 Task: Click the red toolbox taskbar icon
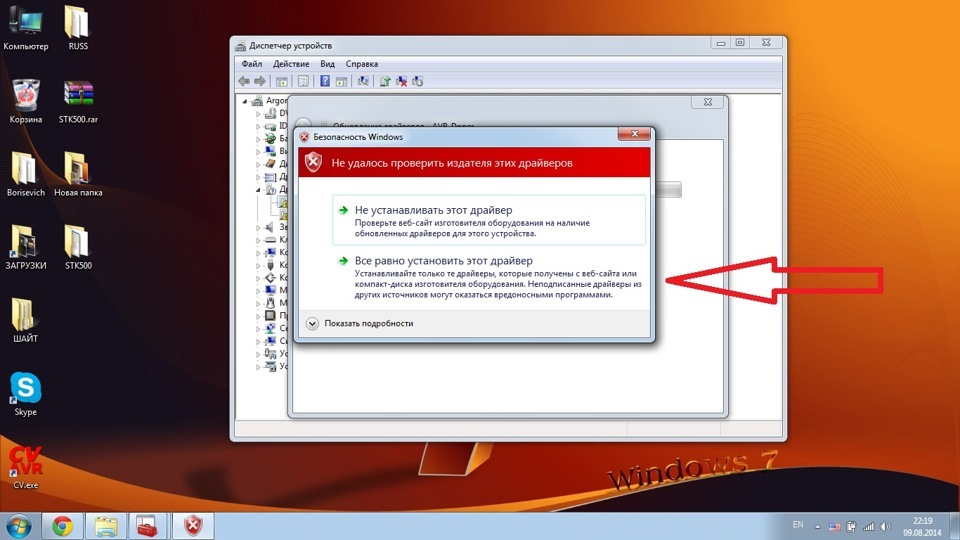pyautogui.click(x=149, y=526)
